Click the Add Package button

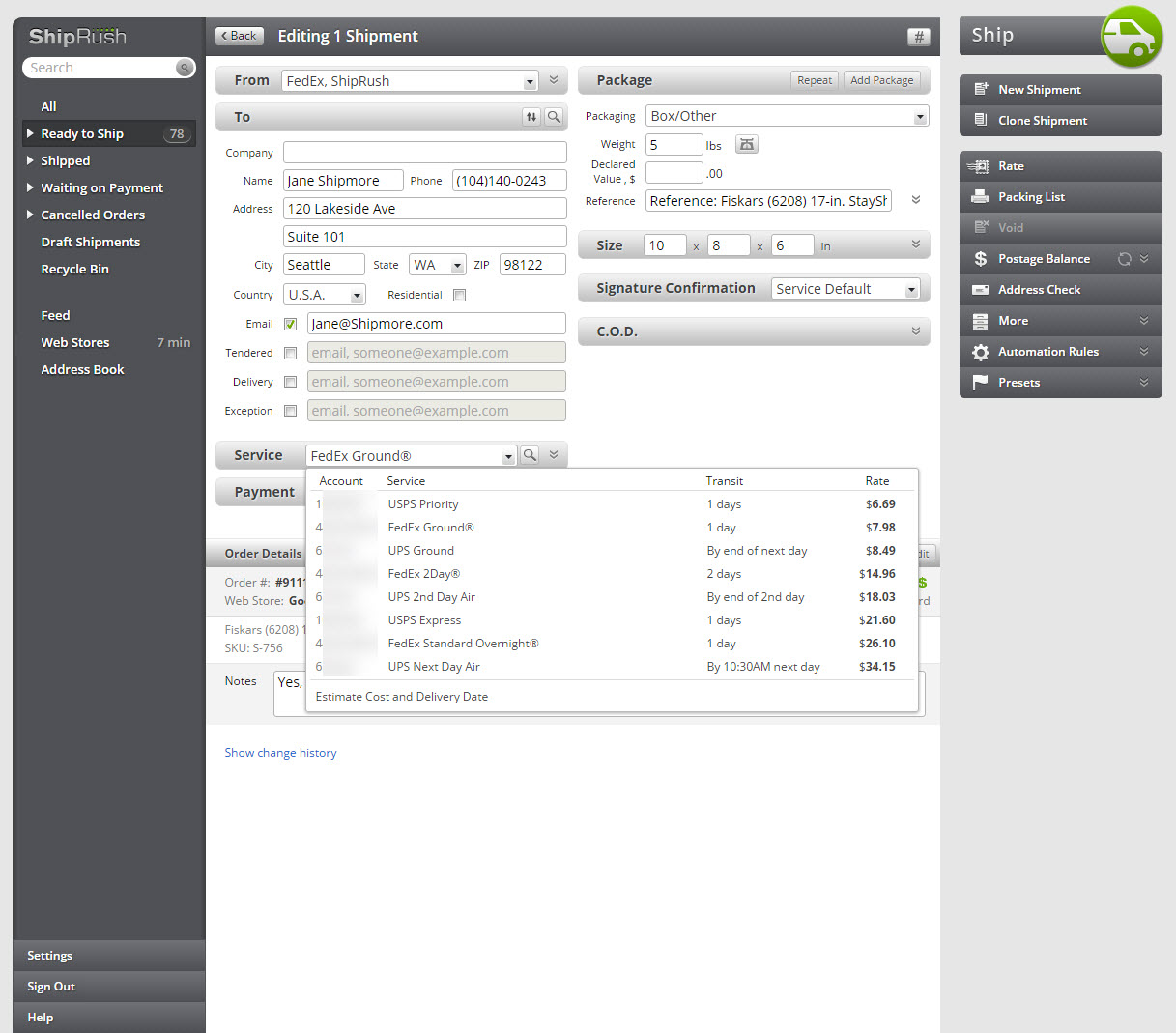pyautogui.click(x=881, y=80)
